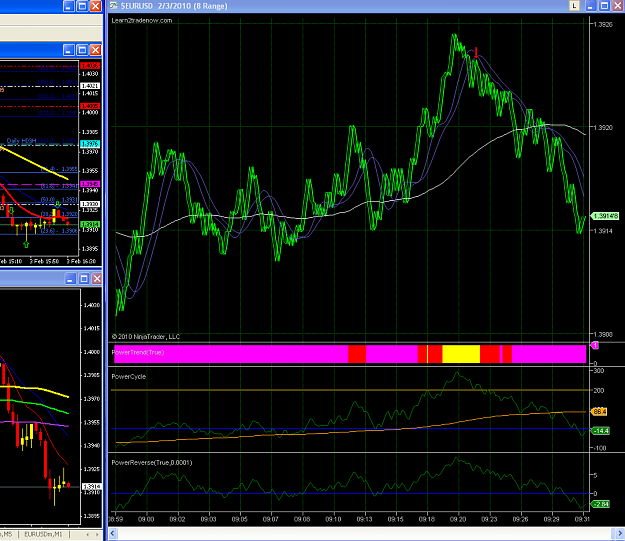The image size is (625, 541).
Task: Minimize the SEURUSD NinjaTrader chart window
Action: pyautogui.click(x=591, y=6)
